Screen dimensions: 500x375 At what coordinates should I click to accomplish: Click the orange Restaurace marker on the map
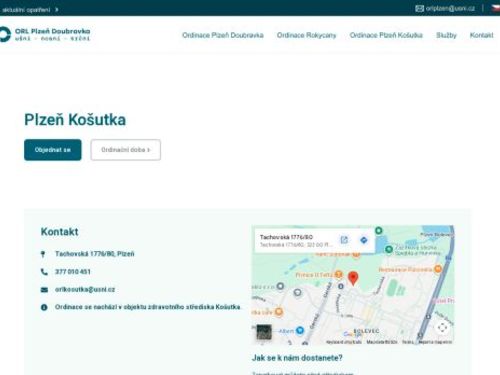438,269
